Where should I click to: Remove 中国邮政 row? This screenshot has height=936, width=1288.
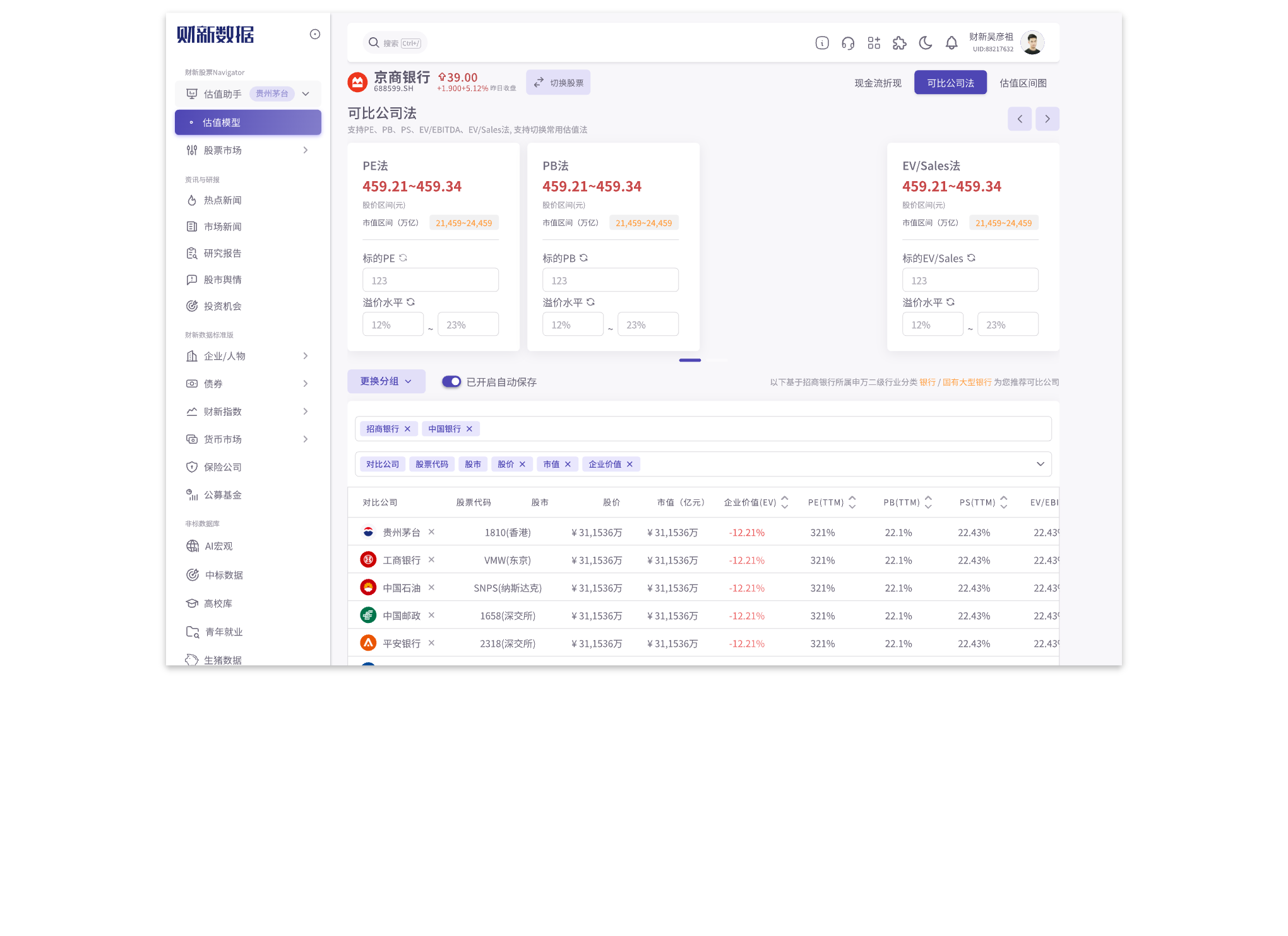(431, 615)
